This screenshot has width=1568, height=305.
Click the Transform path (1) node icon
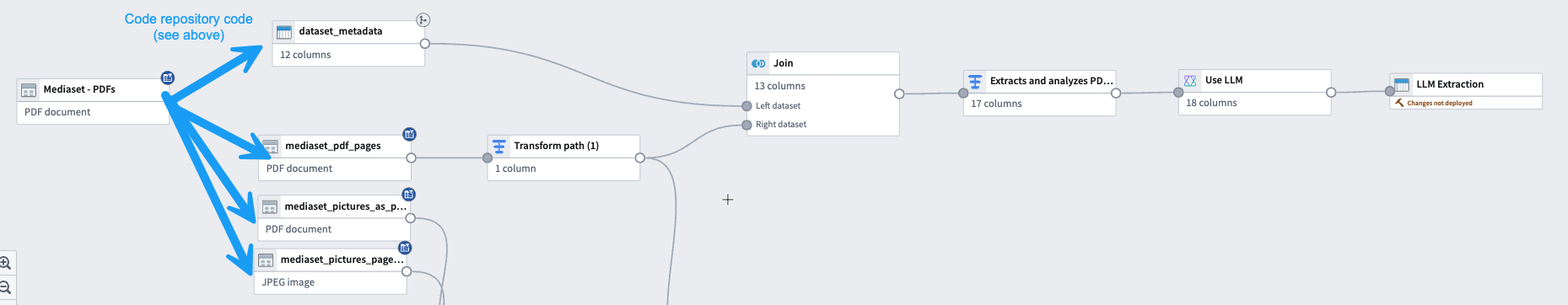pyautogui.click(x=499, y=146)
